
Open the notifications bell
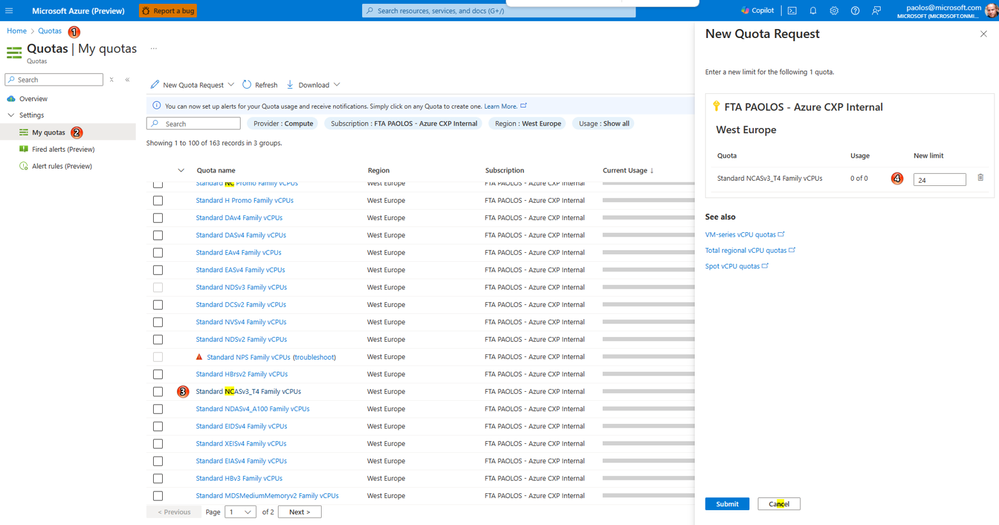(813, 11)
